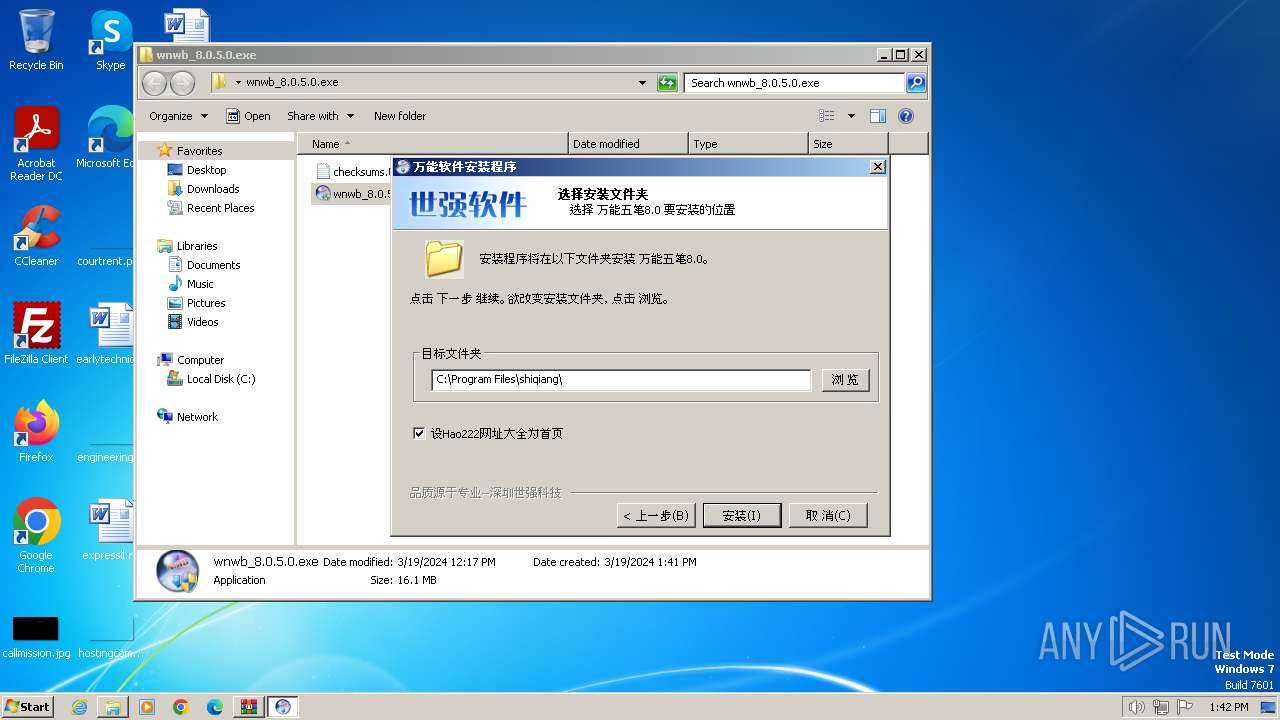The height and width of the screenshot is (720, 1280).
Task: Open Google Chrome desktop icon
Action: 36,535
